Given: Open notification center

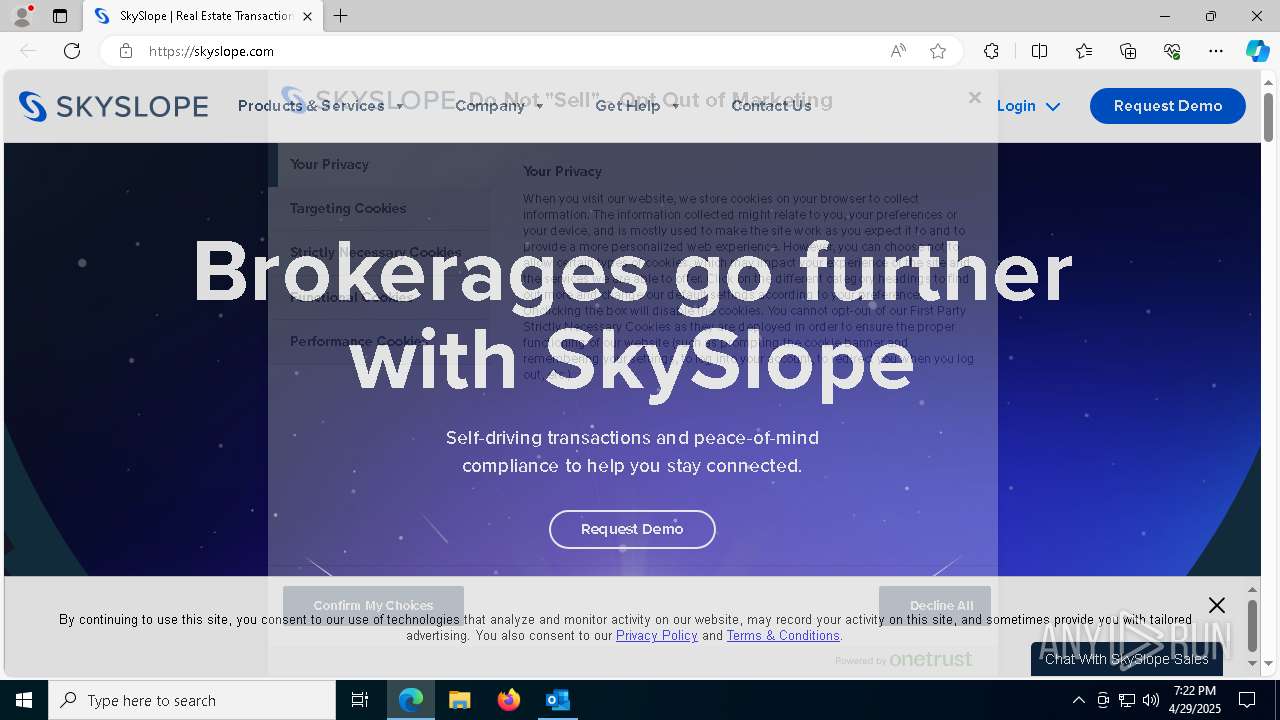Looking at the screenshot, I should pos(1247,700).
